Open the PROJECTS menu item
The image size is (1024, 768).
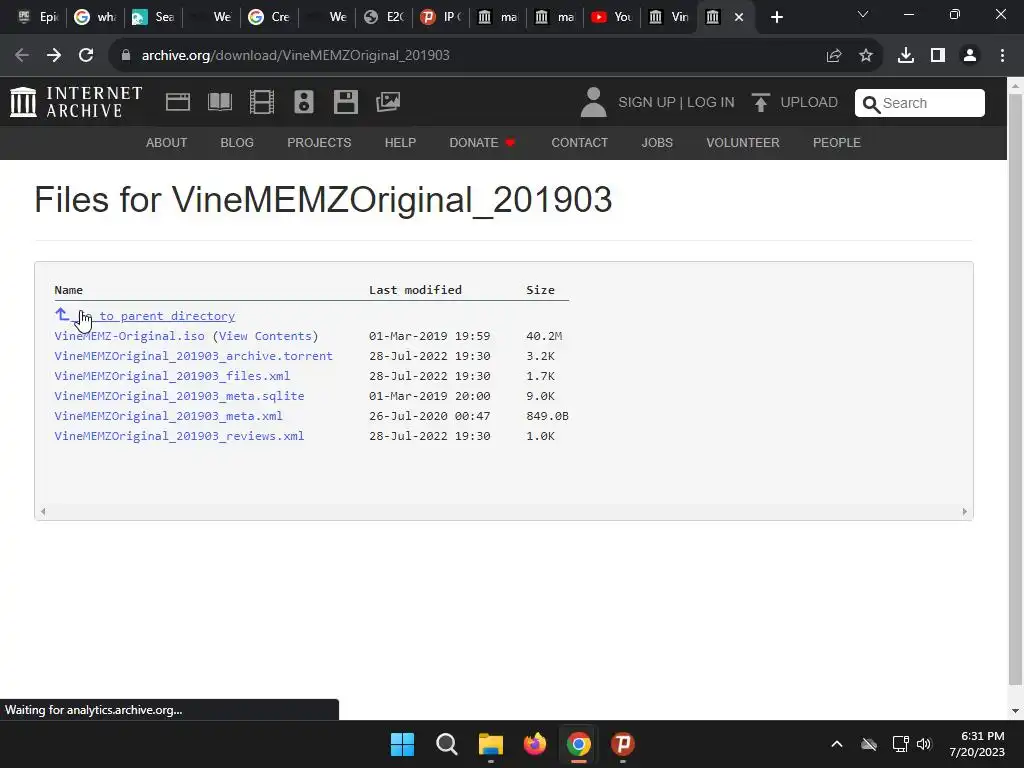[319, 143]
